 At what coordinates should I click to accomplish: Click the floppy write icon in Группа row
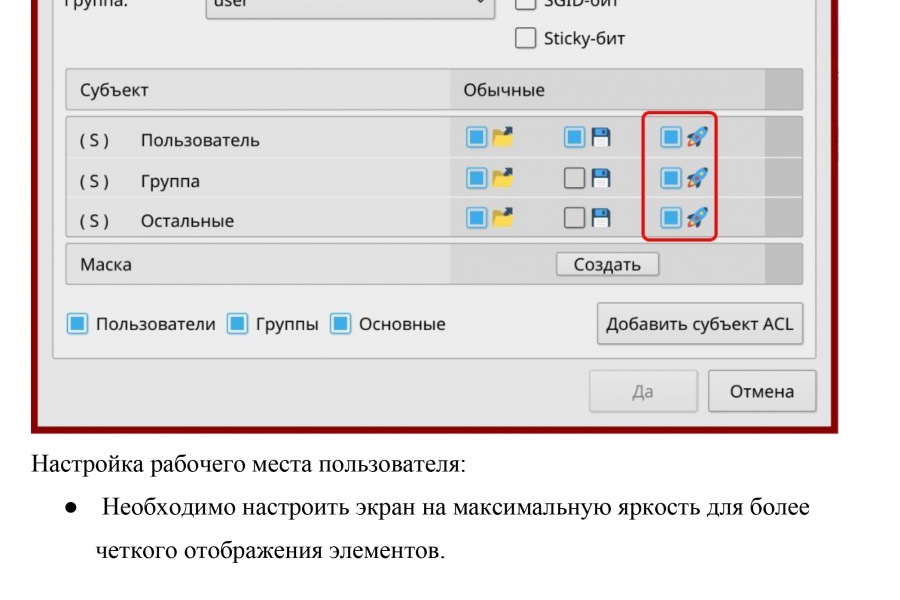(x=600, y=178)
